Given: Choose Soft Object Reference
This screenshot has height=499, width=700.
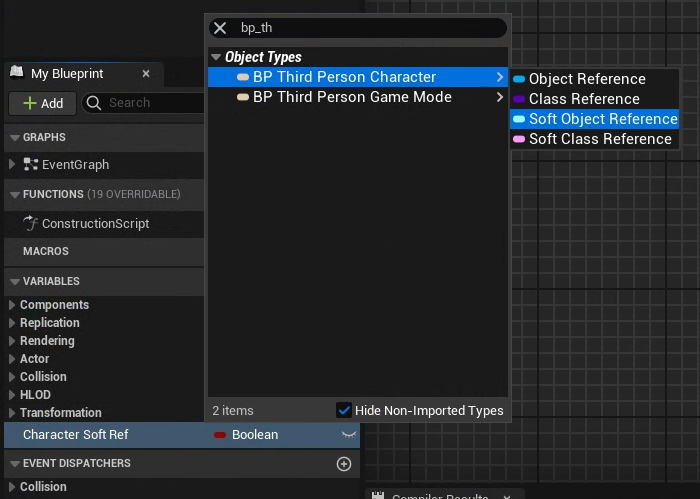Looking at the screenshot, I should point(594,119).
